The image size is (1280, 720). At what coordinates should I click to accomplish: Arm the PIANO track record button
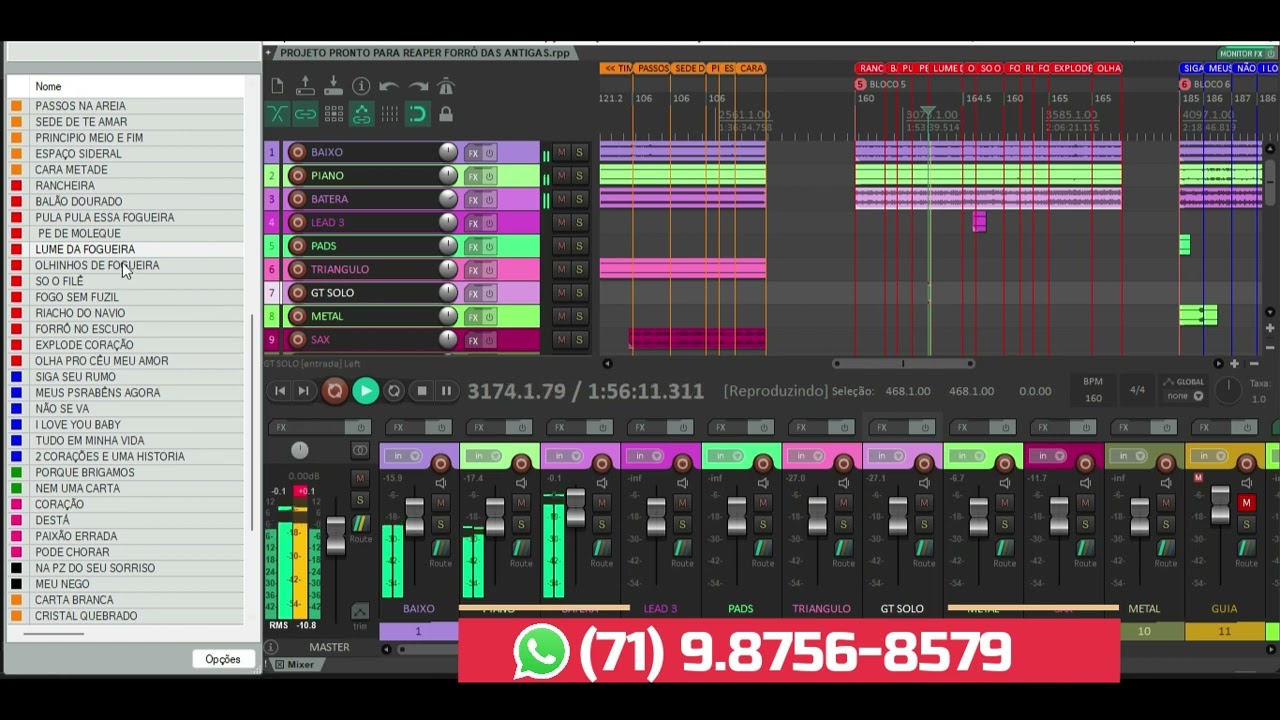(x=297, y=176)
